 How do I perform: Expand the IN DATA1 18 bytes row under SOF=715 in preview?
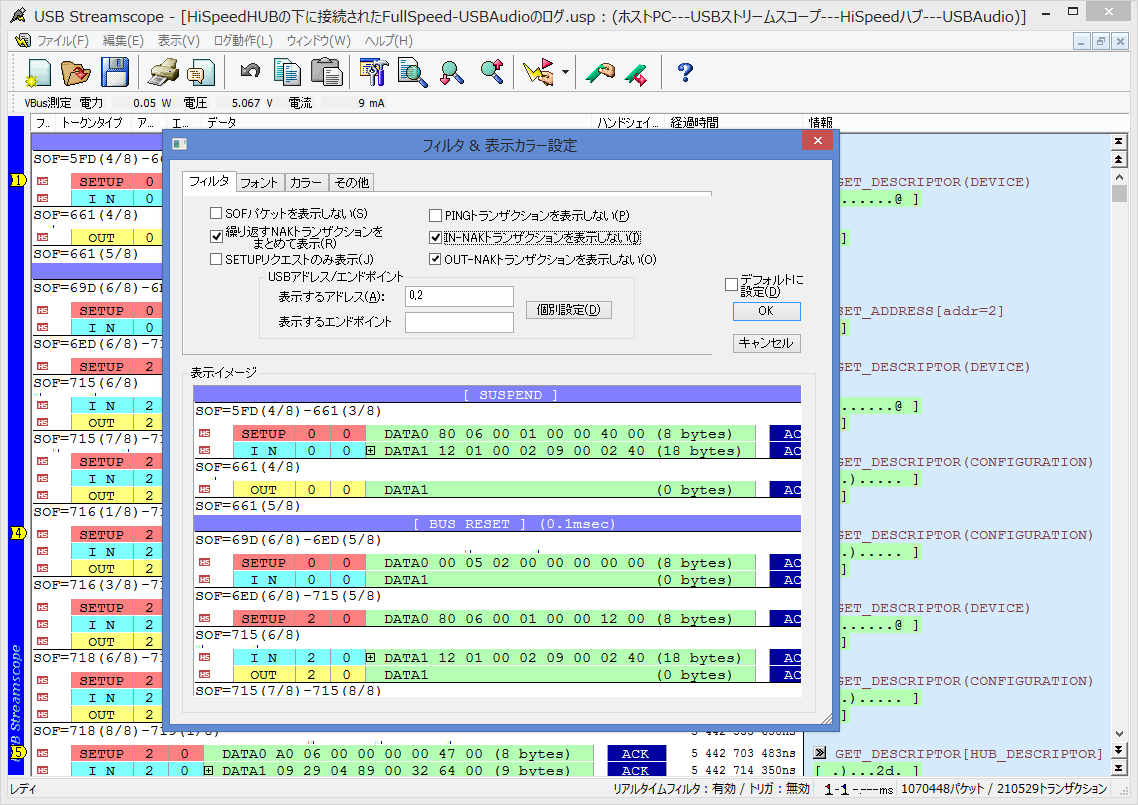click(x=371, y=658)
